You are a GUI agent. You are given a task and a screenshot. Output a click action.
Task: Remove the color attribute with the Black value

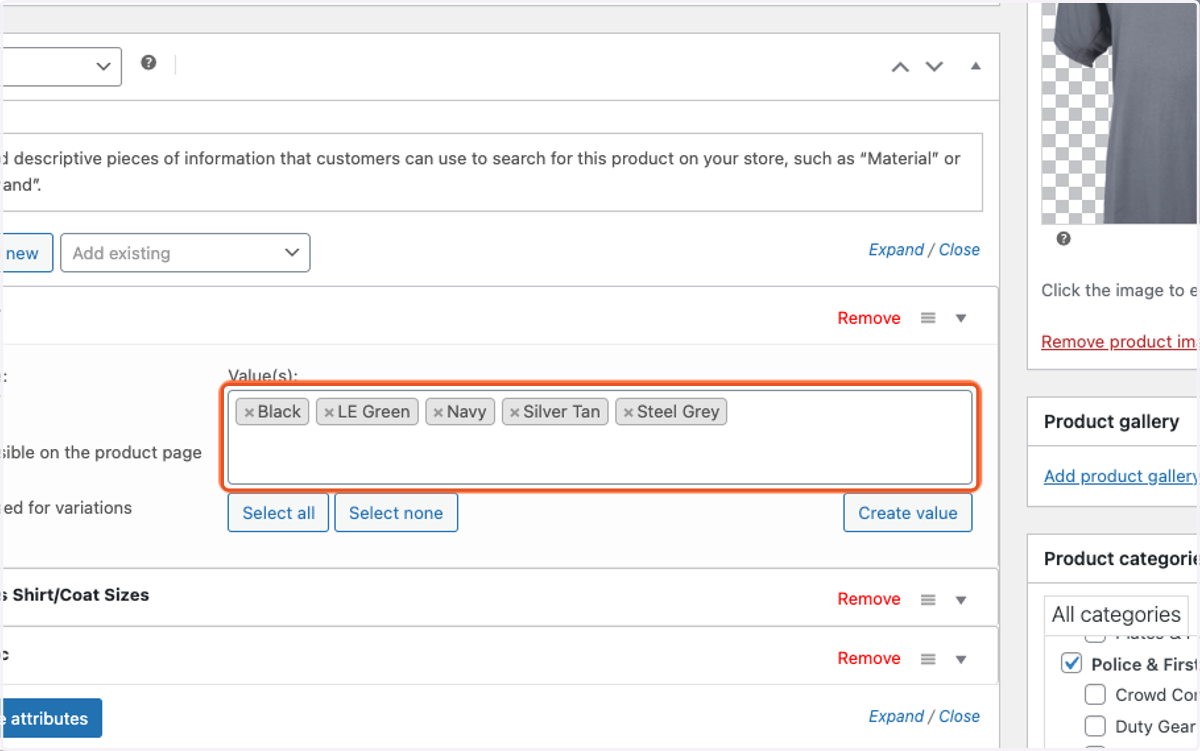869,318
